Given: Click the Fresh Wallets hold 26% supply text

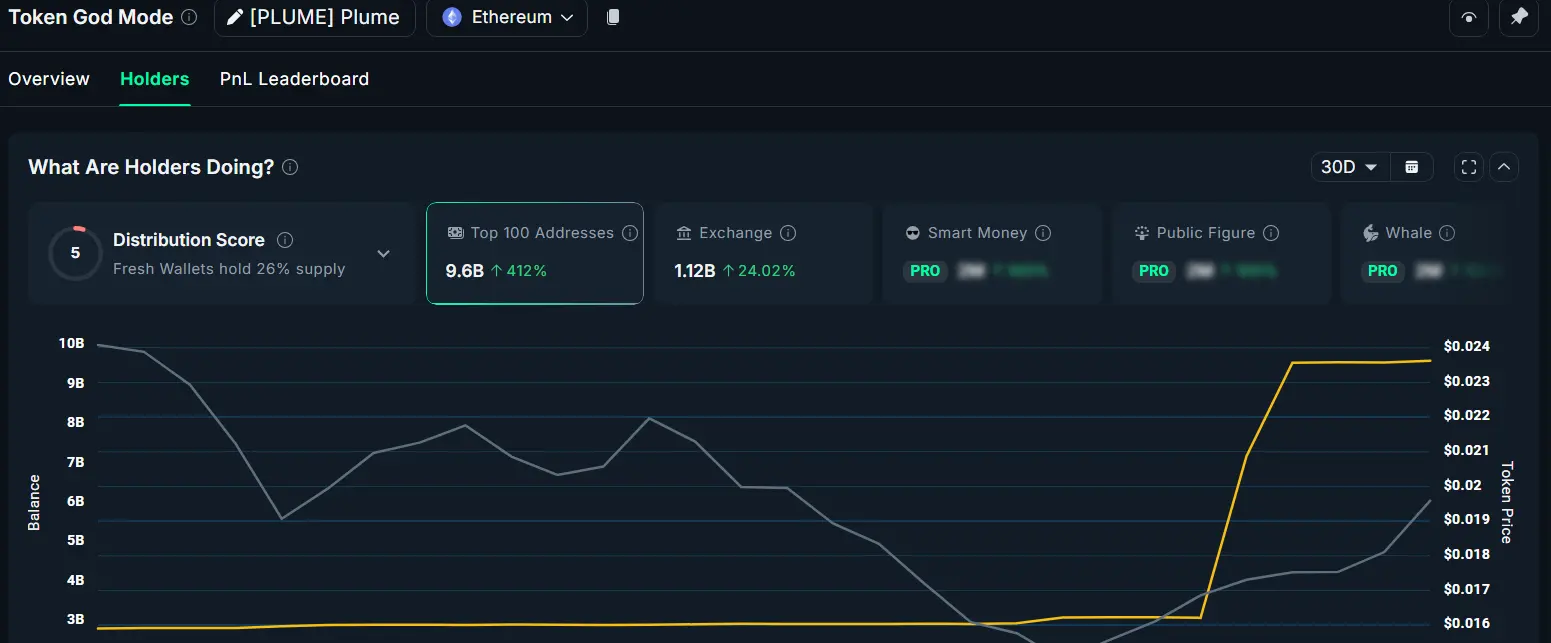Looking at the screenshot, I should click(229, 268).
